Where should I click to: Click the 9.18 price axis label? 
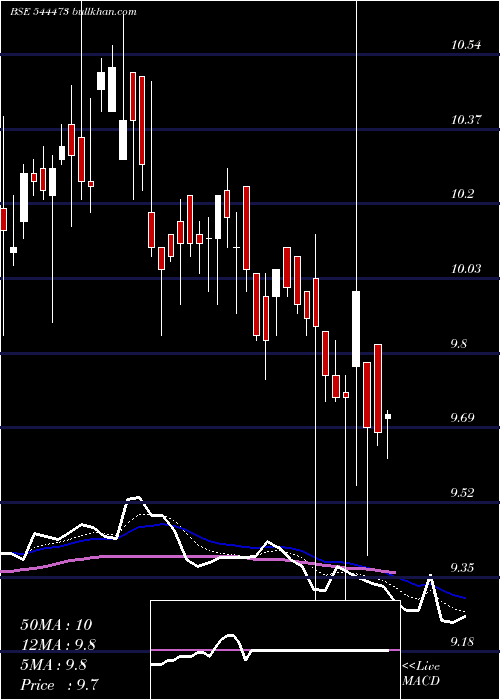463,642
